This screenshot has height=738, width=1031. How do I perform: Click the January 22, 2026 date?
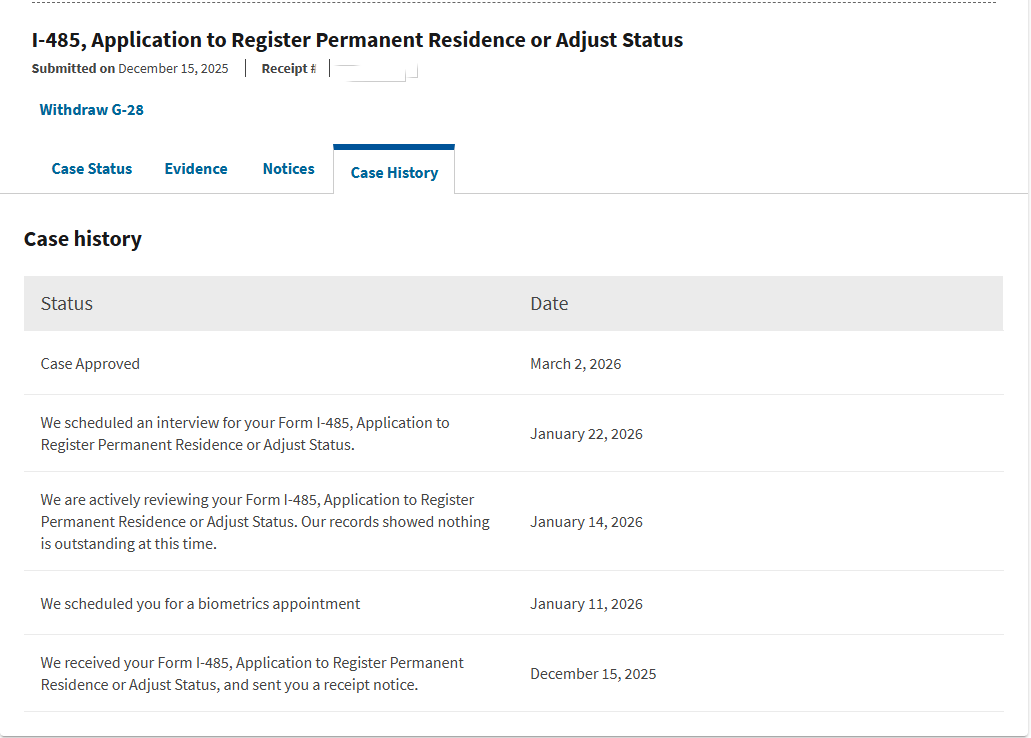pyautogui.click(x=586, y=434)
